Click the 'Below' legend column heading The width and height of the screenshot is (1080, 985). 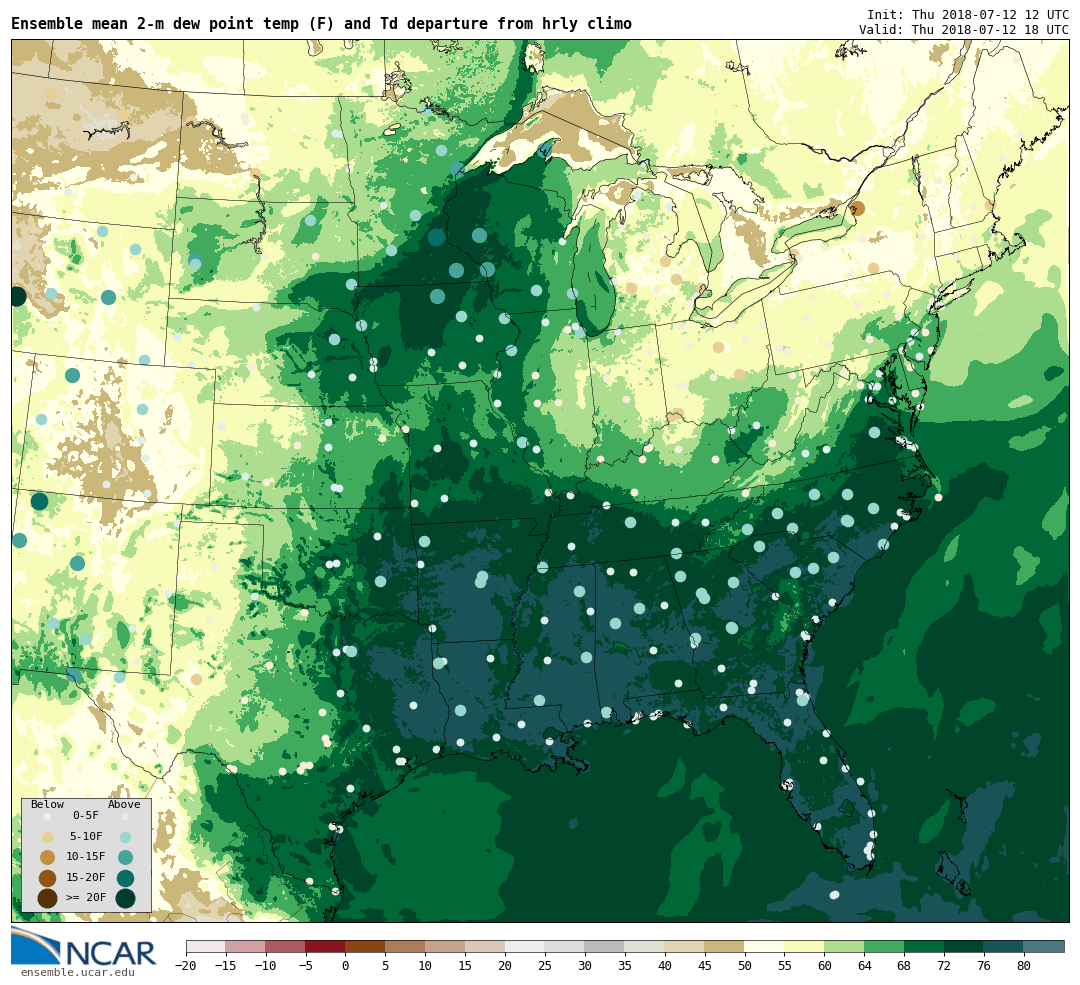[x=48, y=805]
